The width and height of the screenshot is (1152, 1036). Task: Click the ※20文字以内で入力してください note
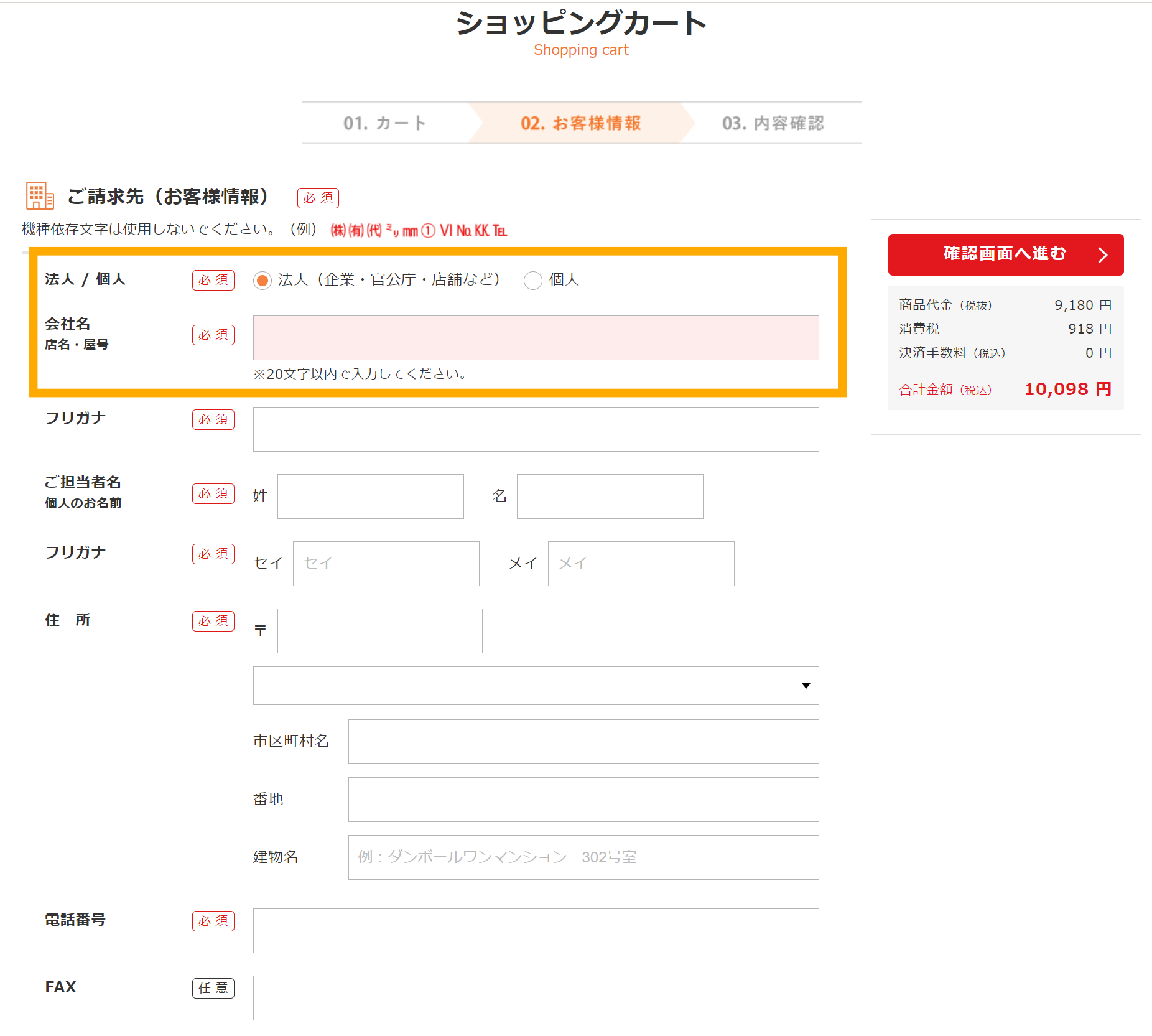360,374
